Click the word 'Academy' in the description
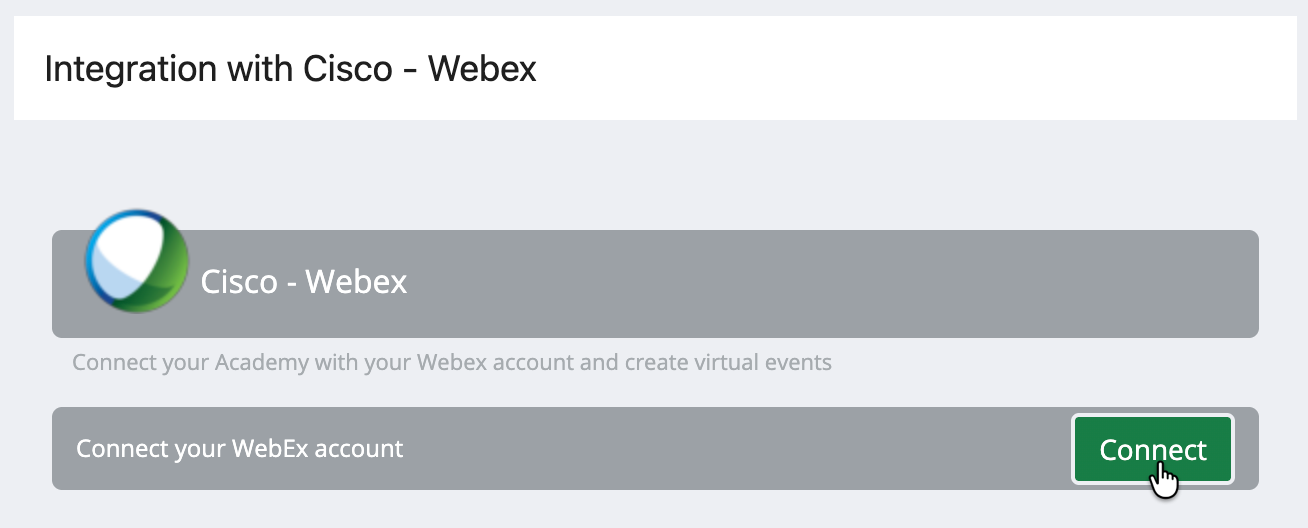The width and height of the screenshot is (1308, 528). 262,361
